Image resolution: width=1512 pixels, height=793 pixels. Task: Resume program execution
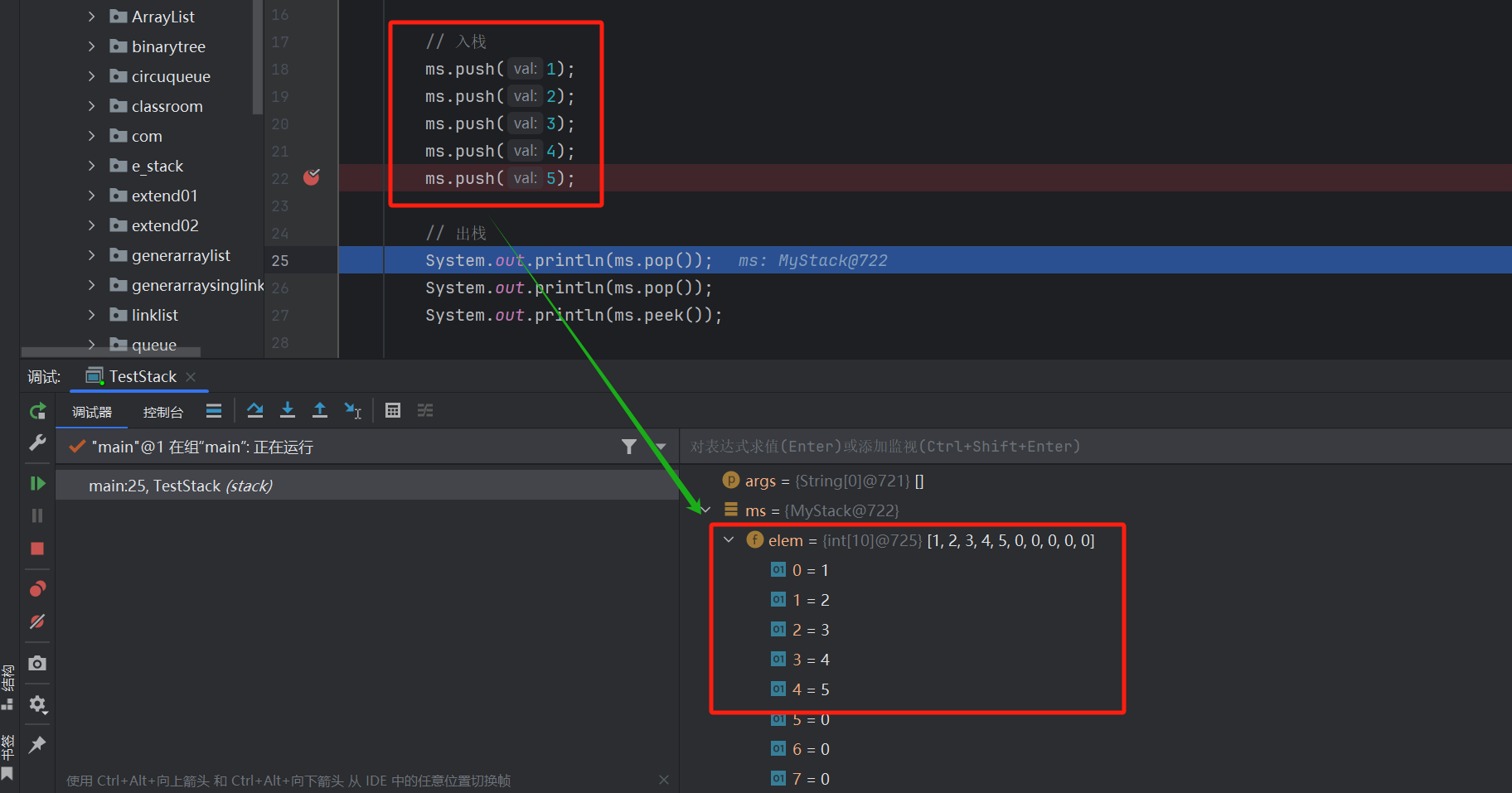tap(37, 483)
